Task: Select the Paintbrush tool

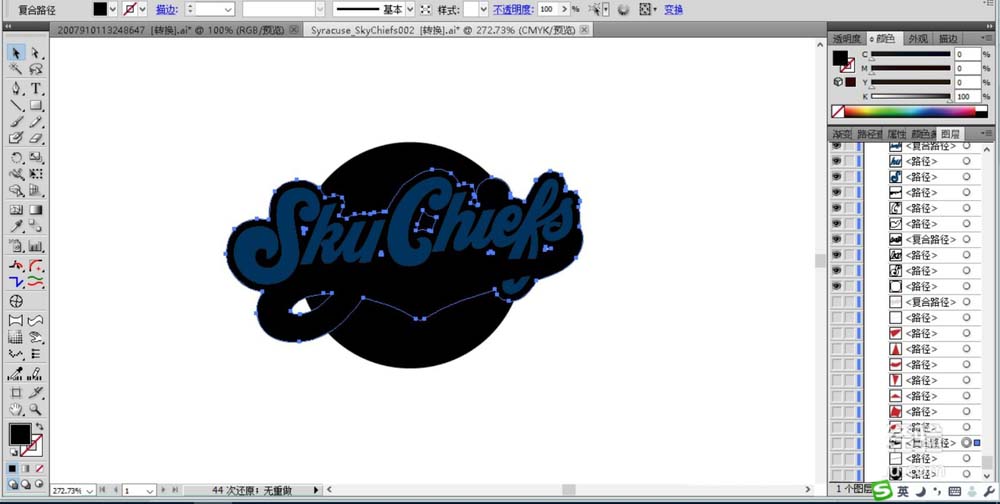Action: point(17,122)
